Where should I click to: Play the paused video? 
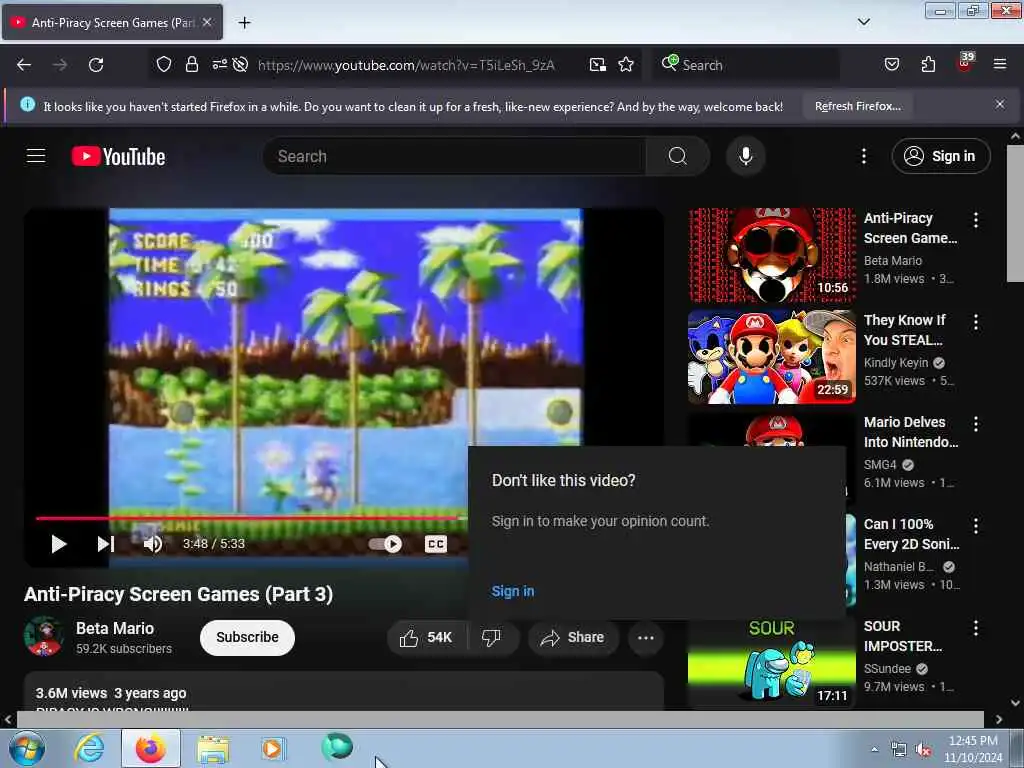coord(59,543)
